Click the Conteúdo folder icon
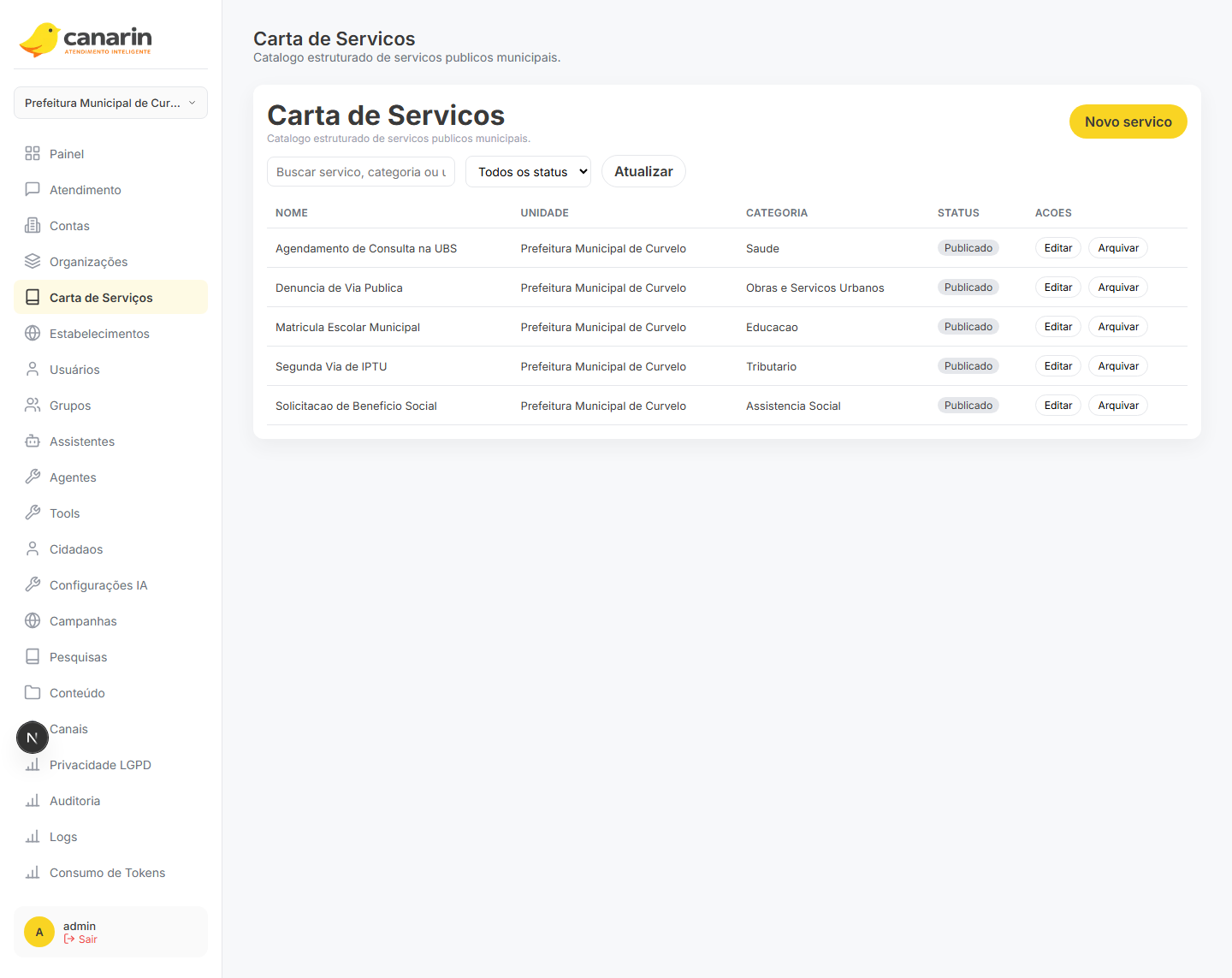Screen dimensions: 1232x978 33,692
